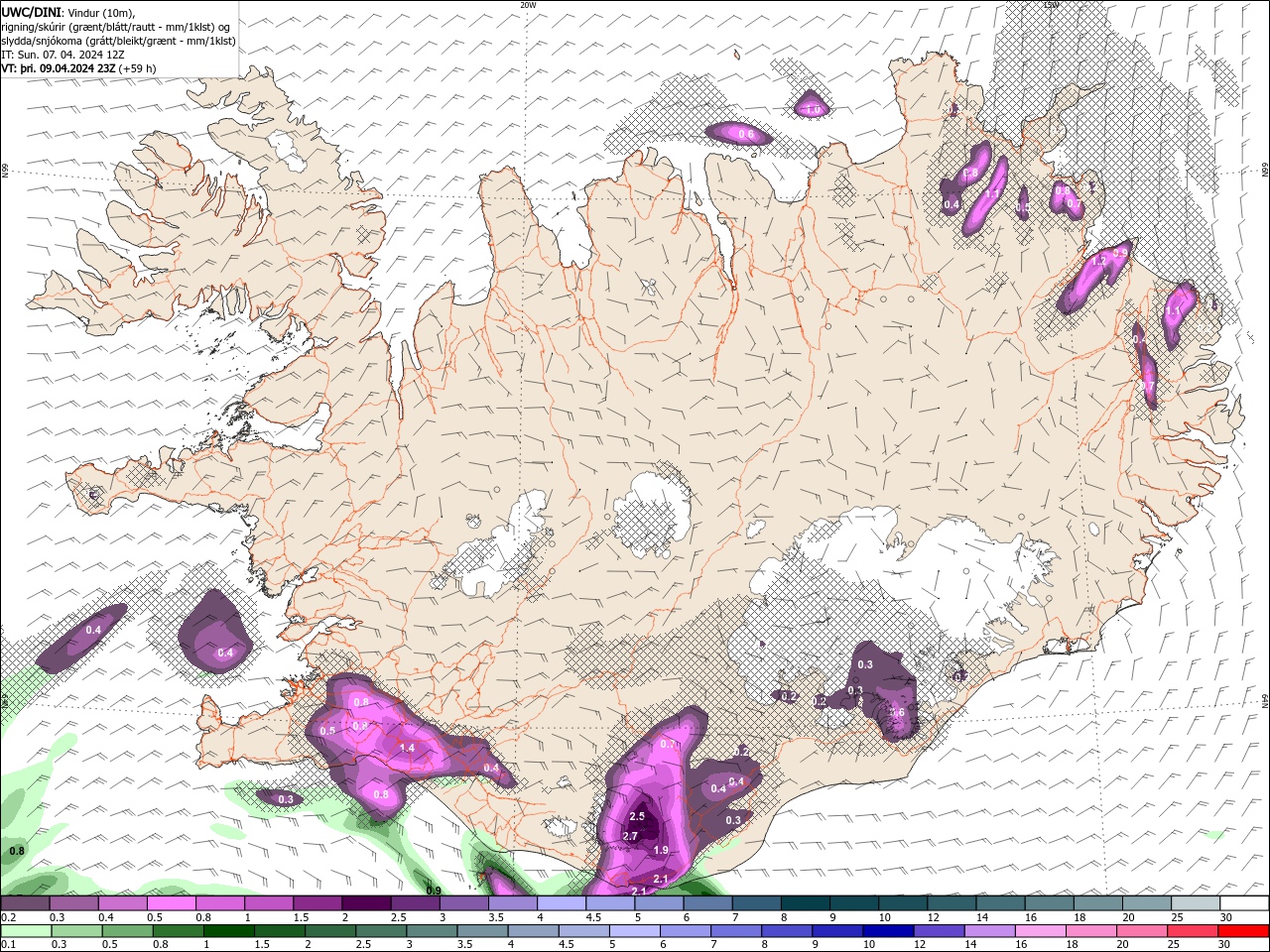This screenshot has height=952, width=1270.
Task: Click the '1.2' value in the northeast snow band
Action: (x=1098, y=262)
